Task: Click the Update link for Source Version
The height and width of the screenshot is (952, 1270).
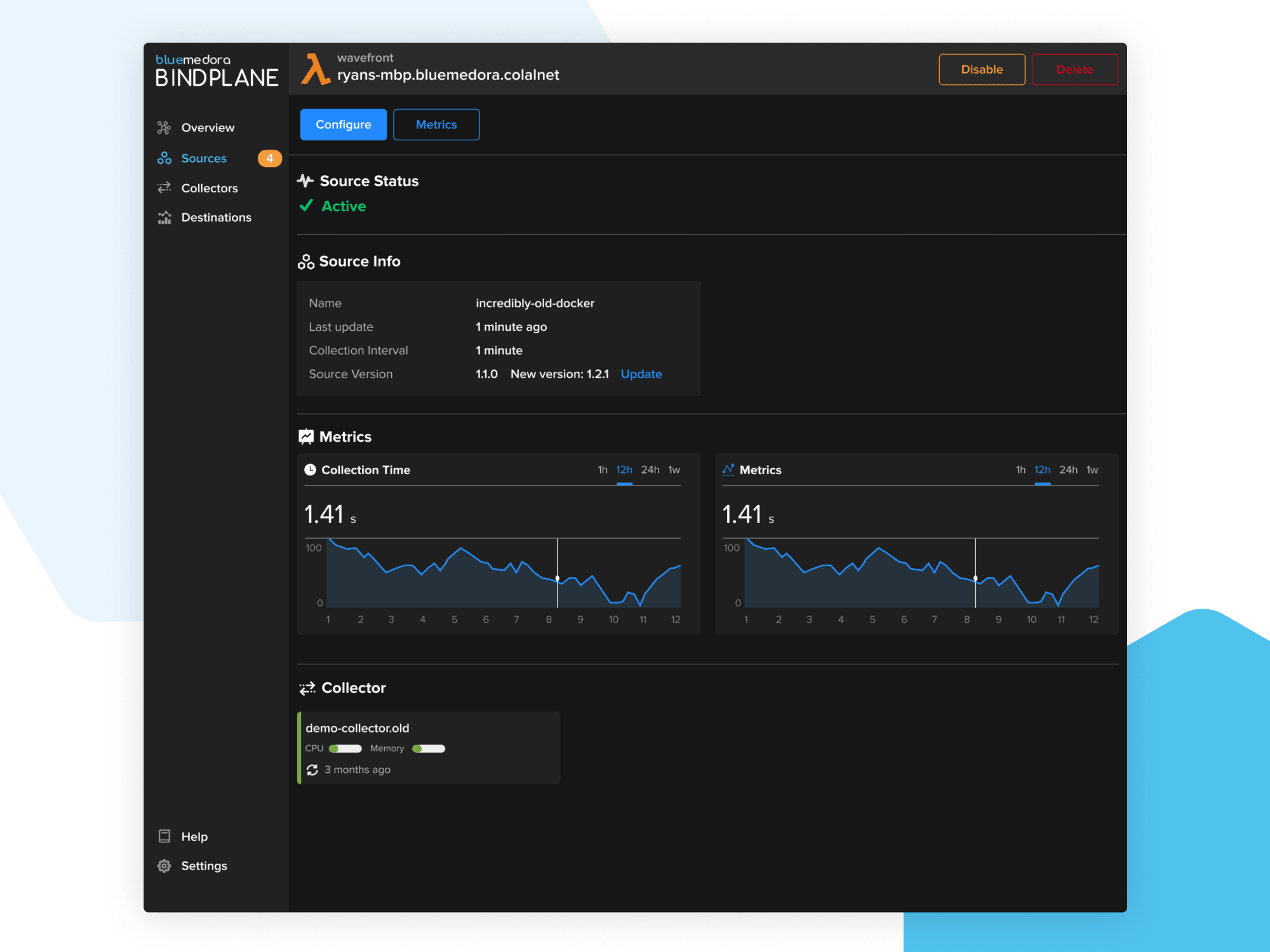Action: (641, 374)
